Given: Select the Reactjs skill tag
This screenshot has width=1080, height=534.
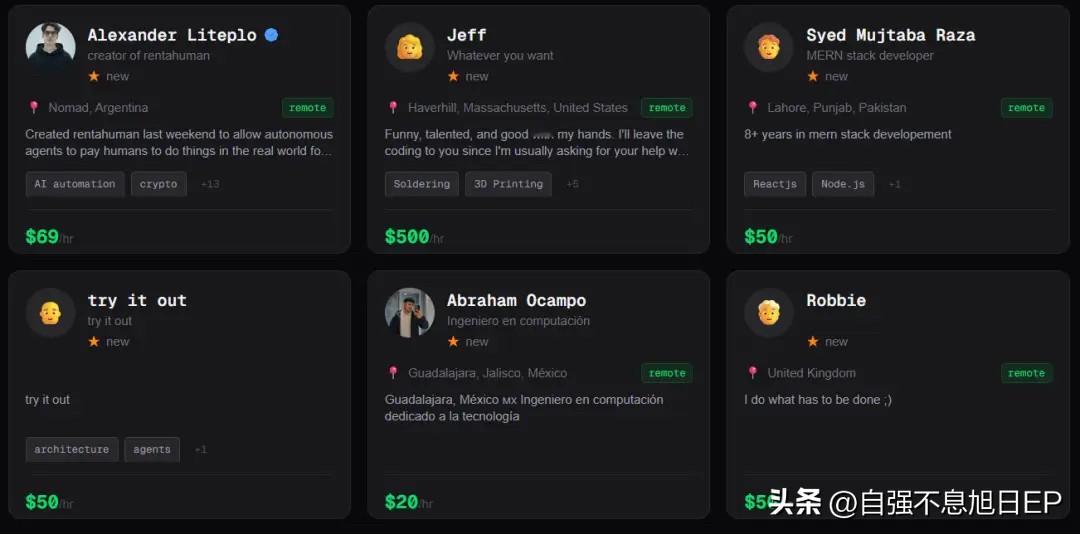Looking at the screenshot, I should coord(775,184).
